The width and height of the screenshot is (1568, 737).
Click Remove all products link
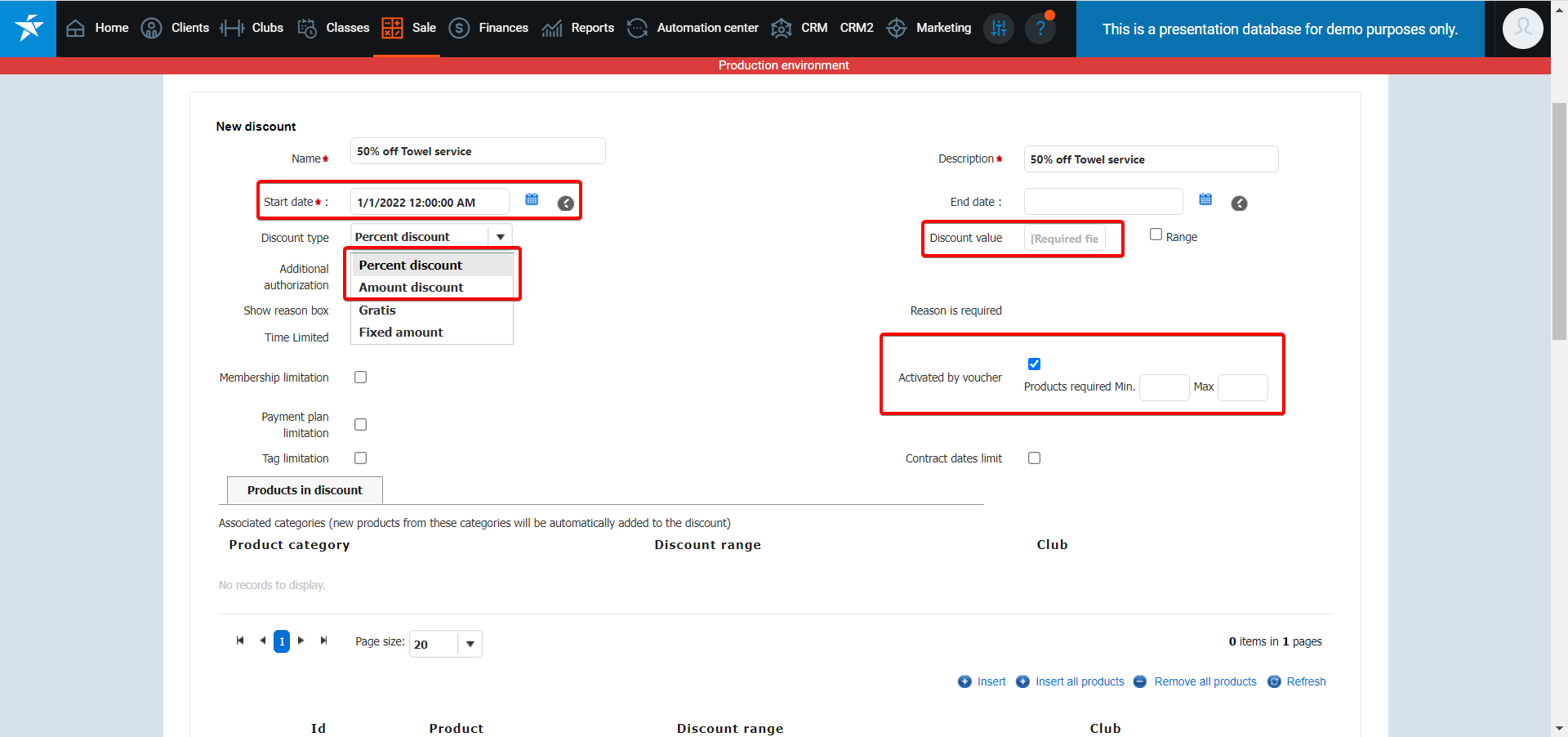tap(1205, 681)
